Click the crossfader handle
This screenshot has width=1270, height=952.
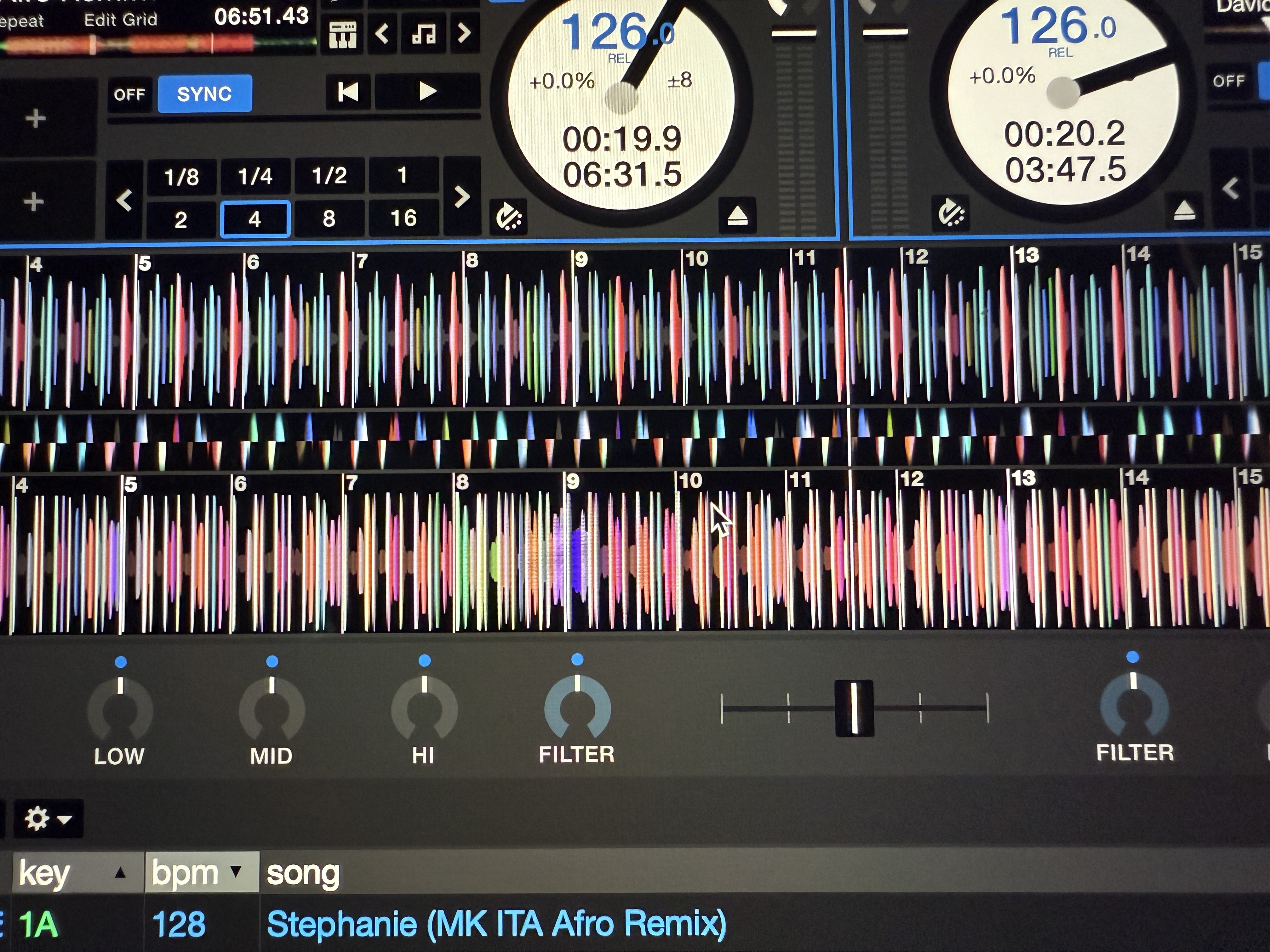[x=854, y=708]
